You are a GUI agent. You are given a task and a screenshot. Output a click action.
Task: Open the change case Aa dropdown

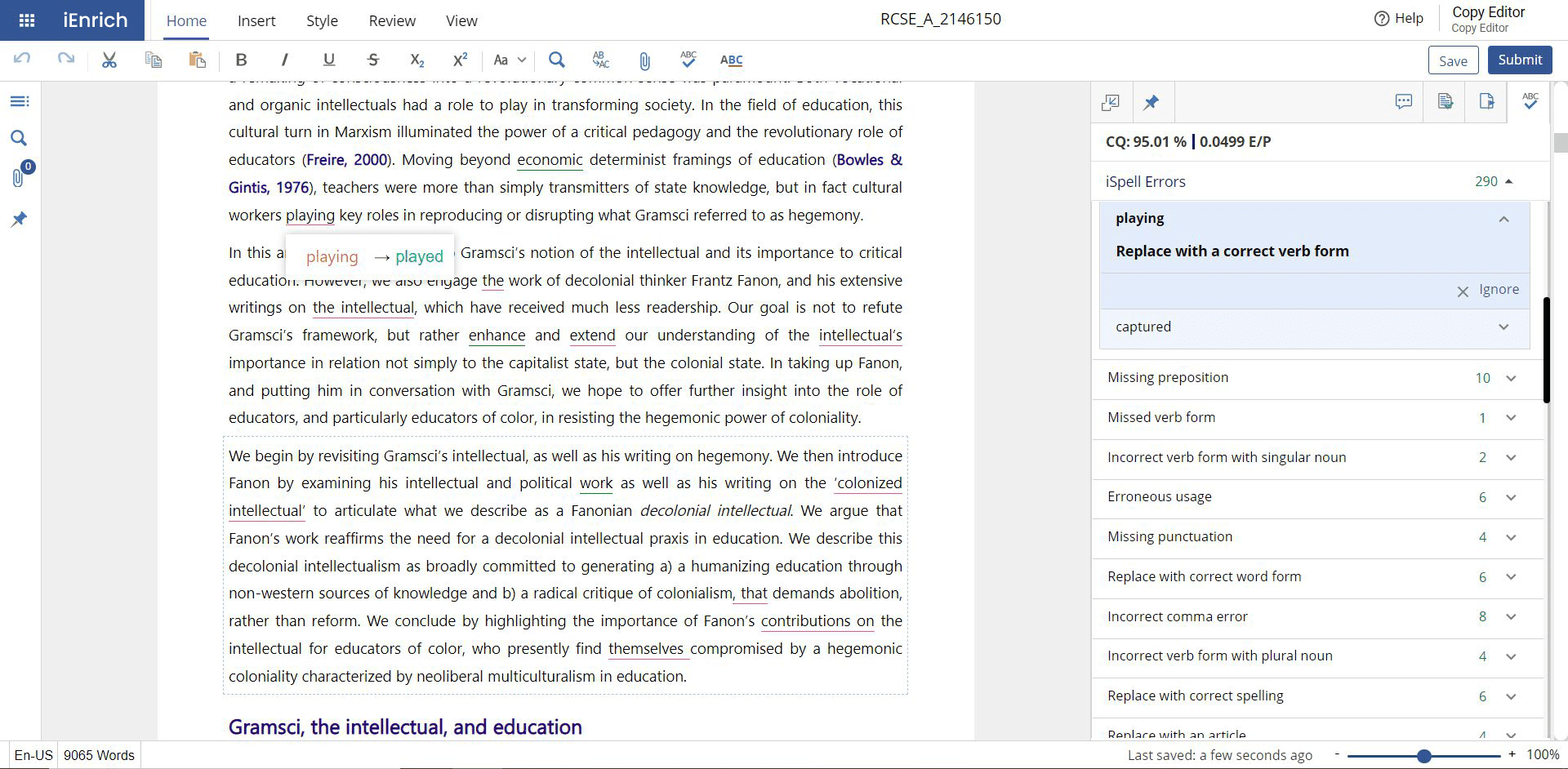coord(510,60)
